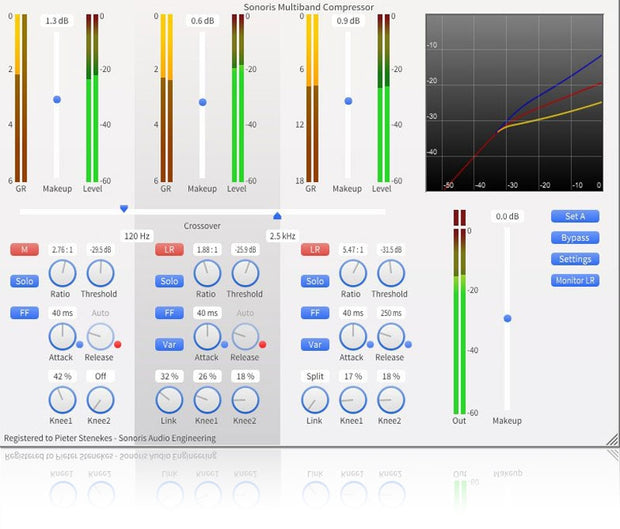Click the mid band 1.88:1 ratio value

point(207,249)
